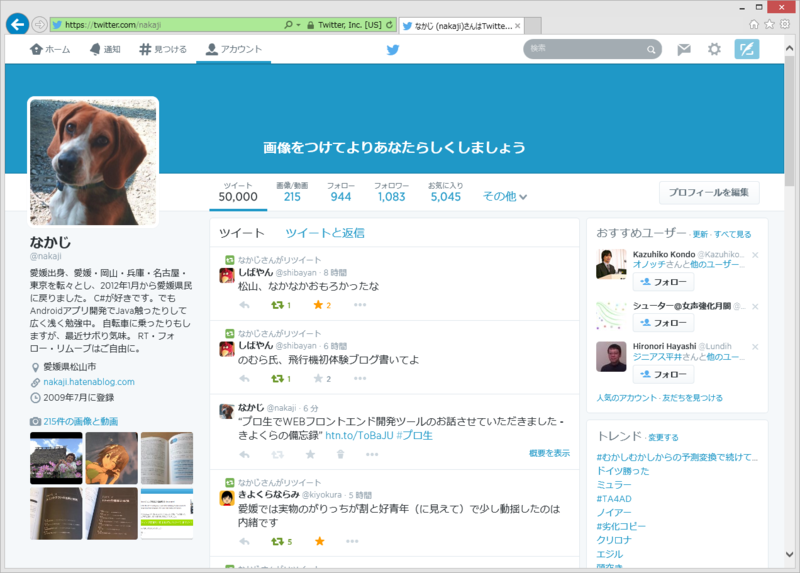Open browser tools gear icon

click(x=785, y=24)
